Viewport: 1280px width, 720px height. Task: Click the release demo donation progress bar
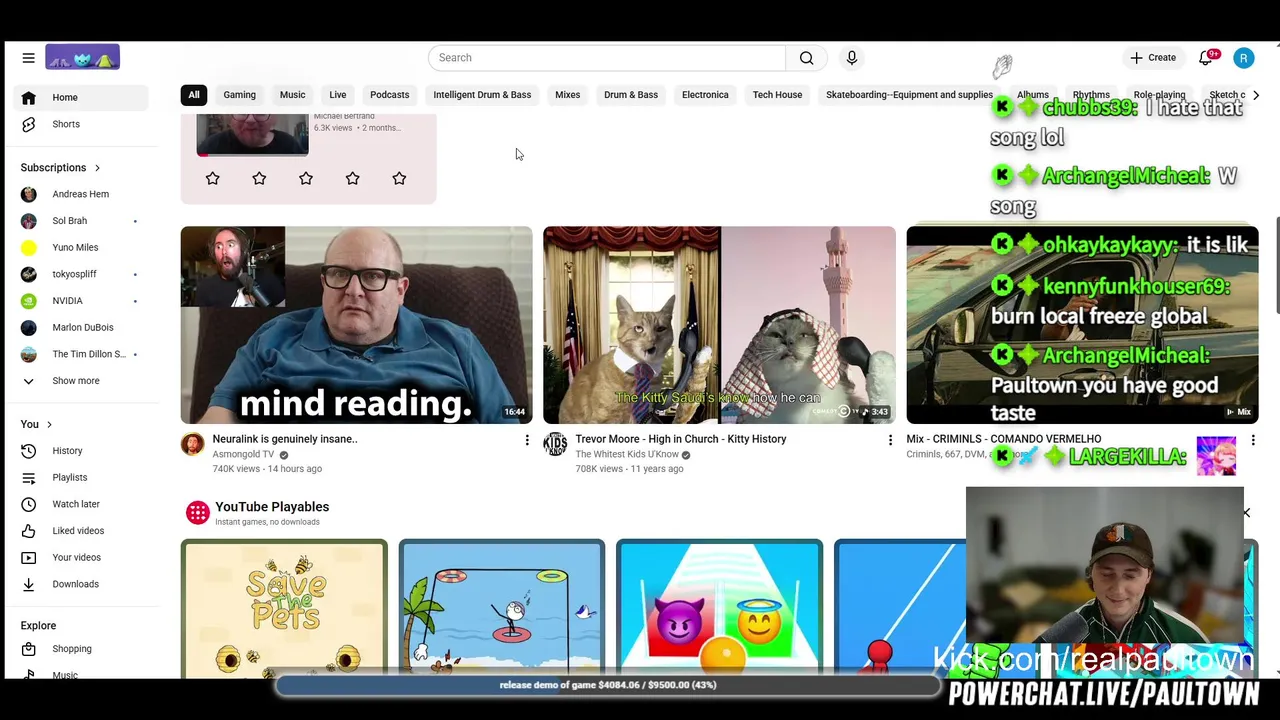[608, 685]
